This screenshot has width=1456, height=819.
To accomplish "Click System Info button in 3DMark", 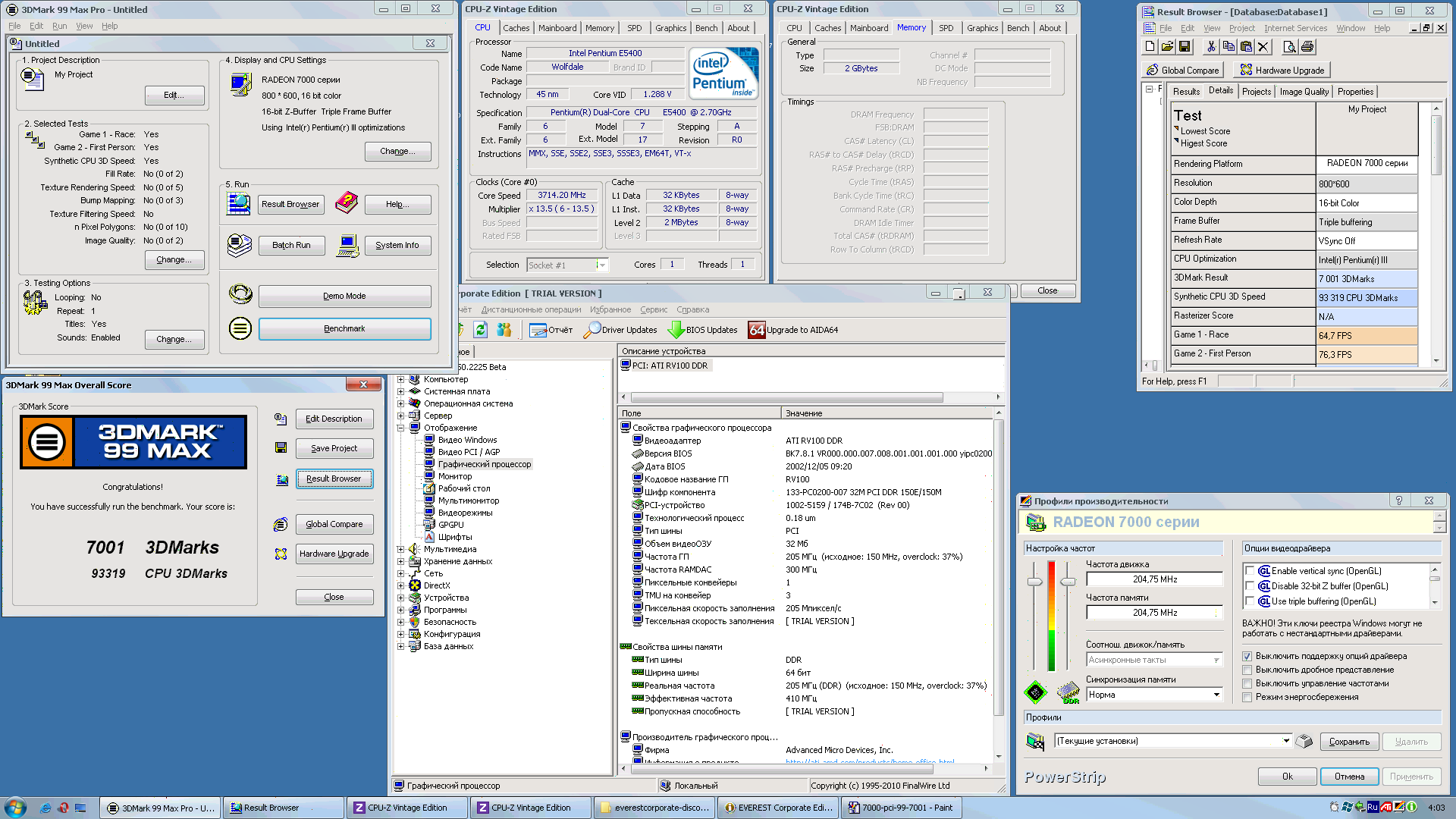I will 397,245.
